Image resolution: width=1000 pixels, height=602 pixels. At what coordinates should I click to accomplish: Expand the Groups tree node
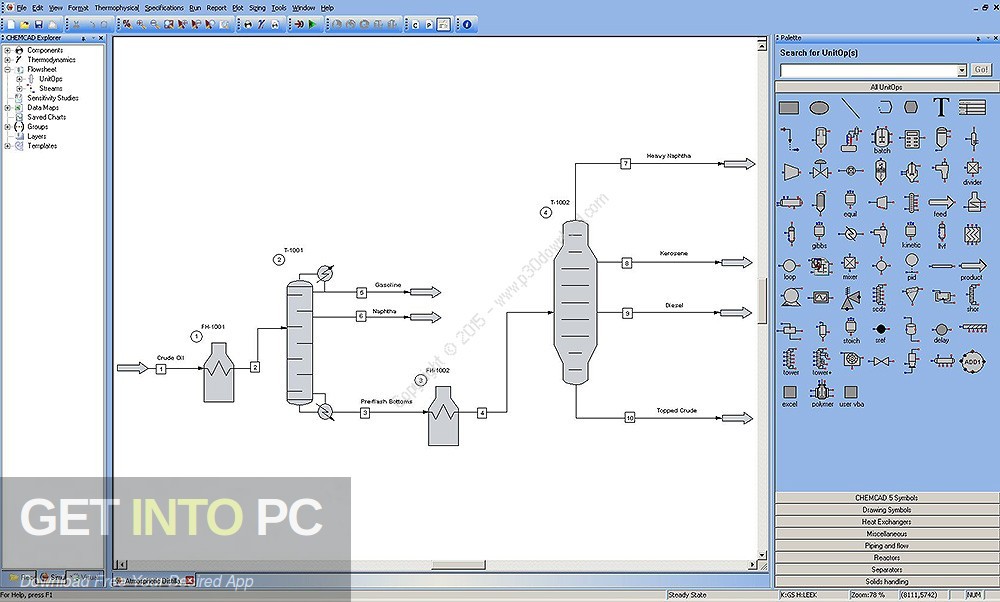(8, 127)
